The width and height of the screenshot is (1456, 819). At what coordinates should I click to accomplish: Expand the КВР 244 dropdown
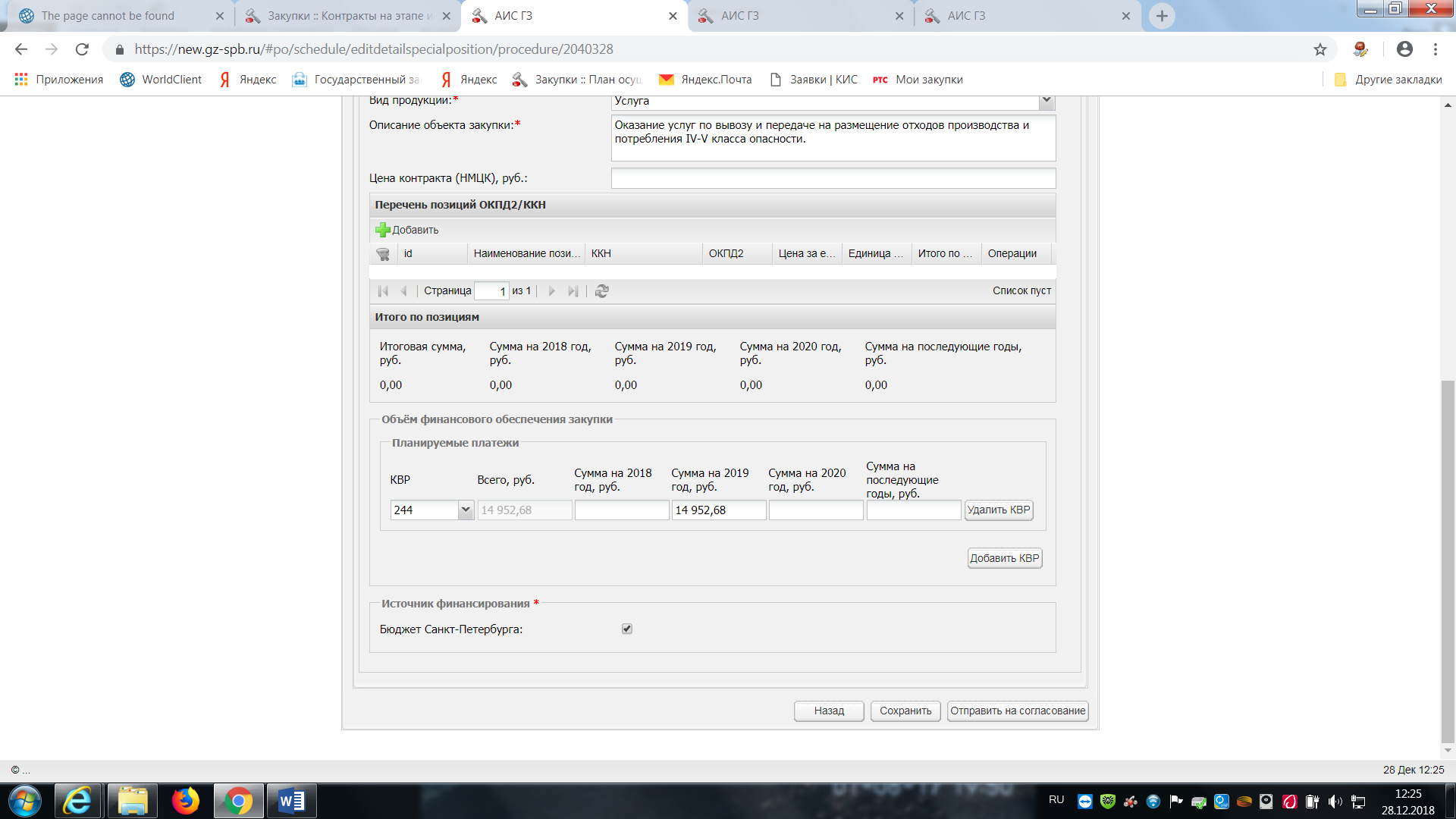pyautogui.click(x=466, y=510)
